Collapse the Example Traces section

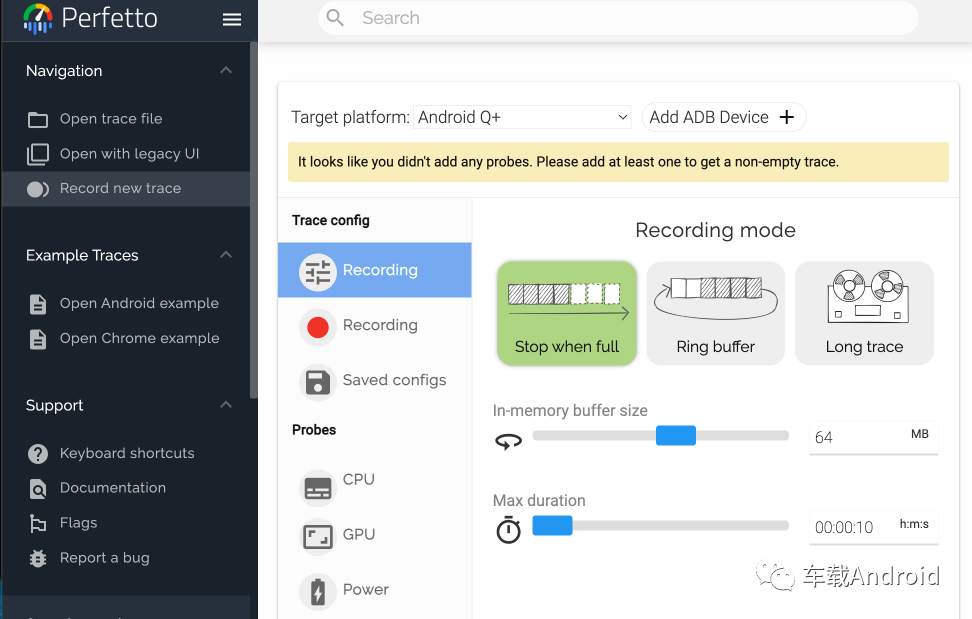click(226, 255)
